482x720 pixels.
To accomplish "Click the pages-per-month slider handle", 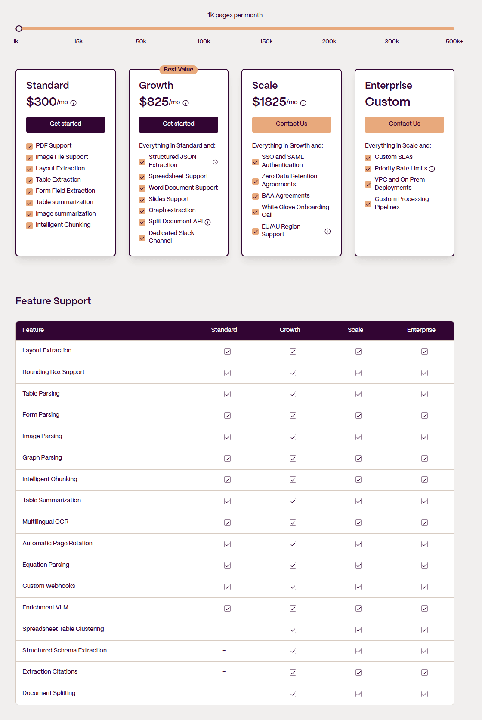I will (x=19, y=28).
